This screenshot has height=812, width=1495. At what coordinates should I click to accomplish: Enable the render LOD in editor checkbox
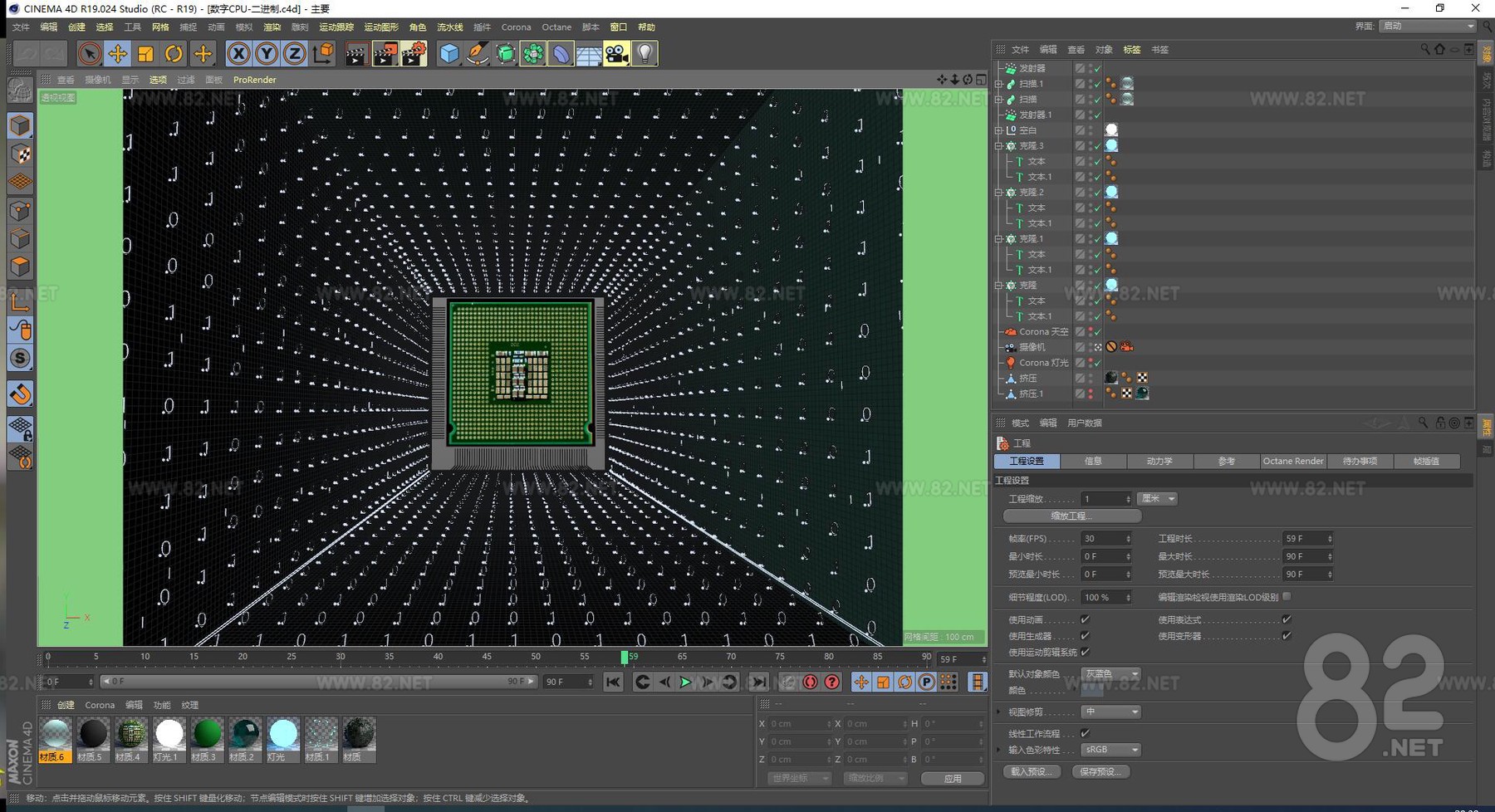coord(1287,597)
